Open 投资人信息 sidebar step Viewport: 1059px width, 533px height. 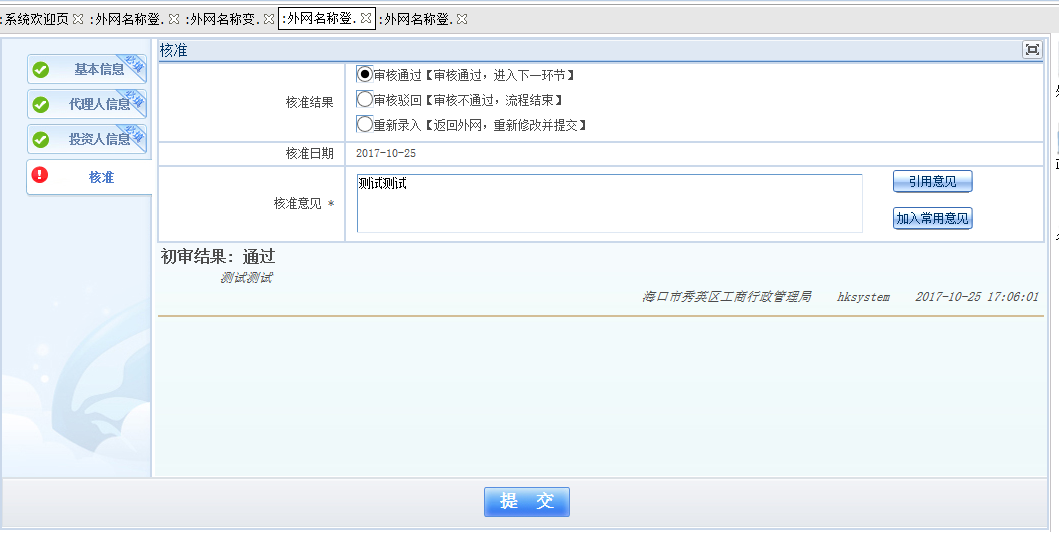87,139
